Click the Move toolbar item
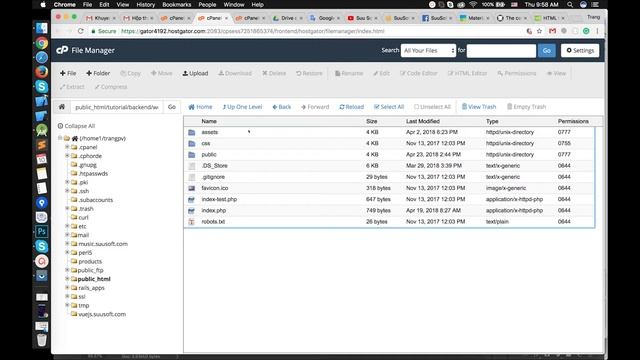 pos(162,73)
